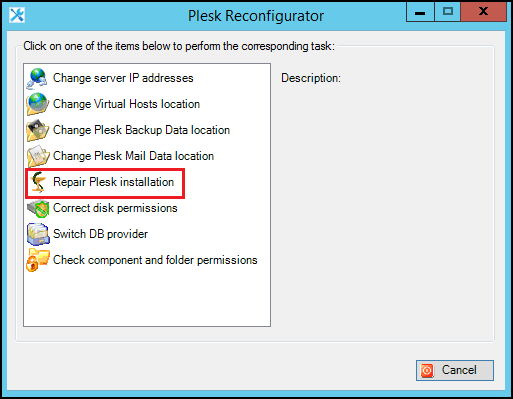The width and height of the screenshot is (513, 399).
Task: Click the Plesk Reconfigurator title bar wrench icon
Action: pyautogui.click(x=17, y=15)
